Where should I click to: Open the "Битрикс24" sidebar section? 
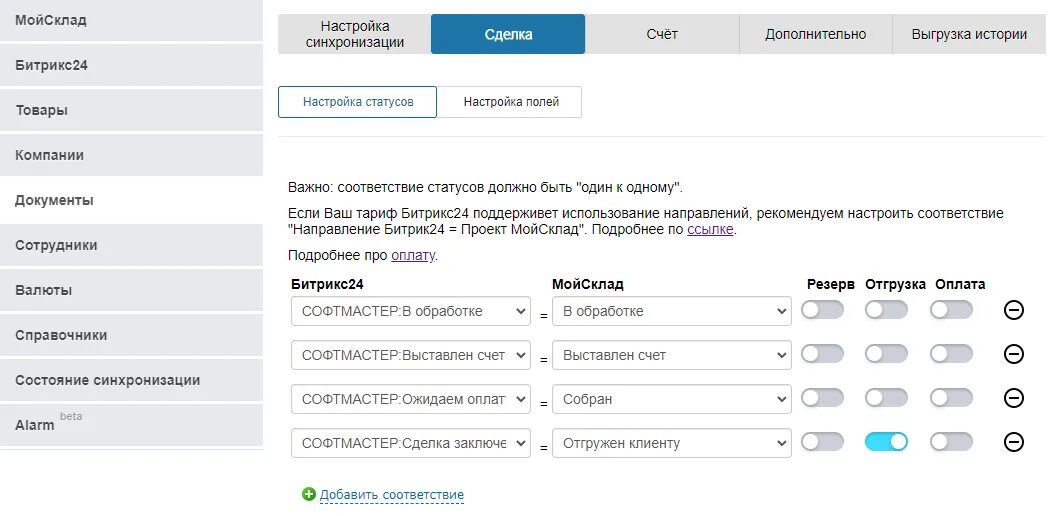(131, 65)
